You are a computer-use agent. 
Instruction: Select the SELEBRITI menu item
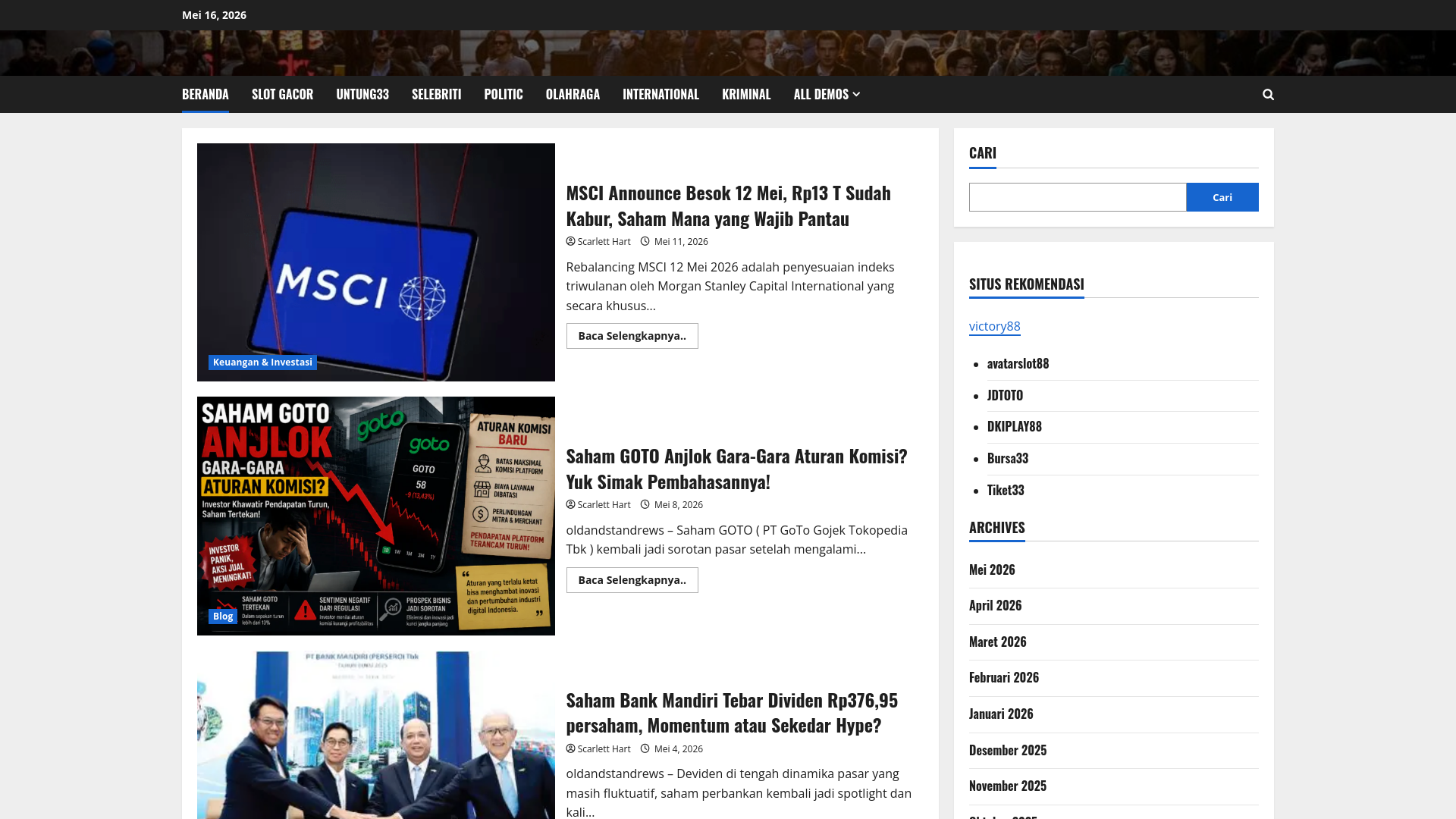coord(436,95)
